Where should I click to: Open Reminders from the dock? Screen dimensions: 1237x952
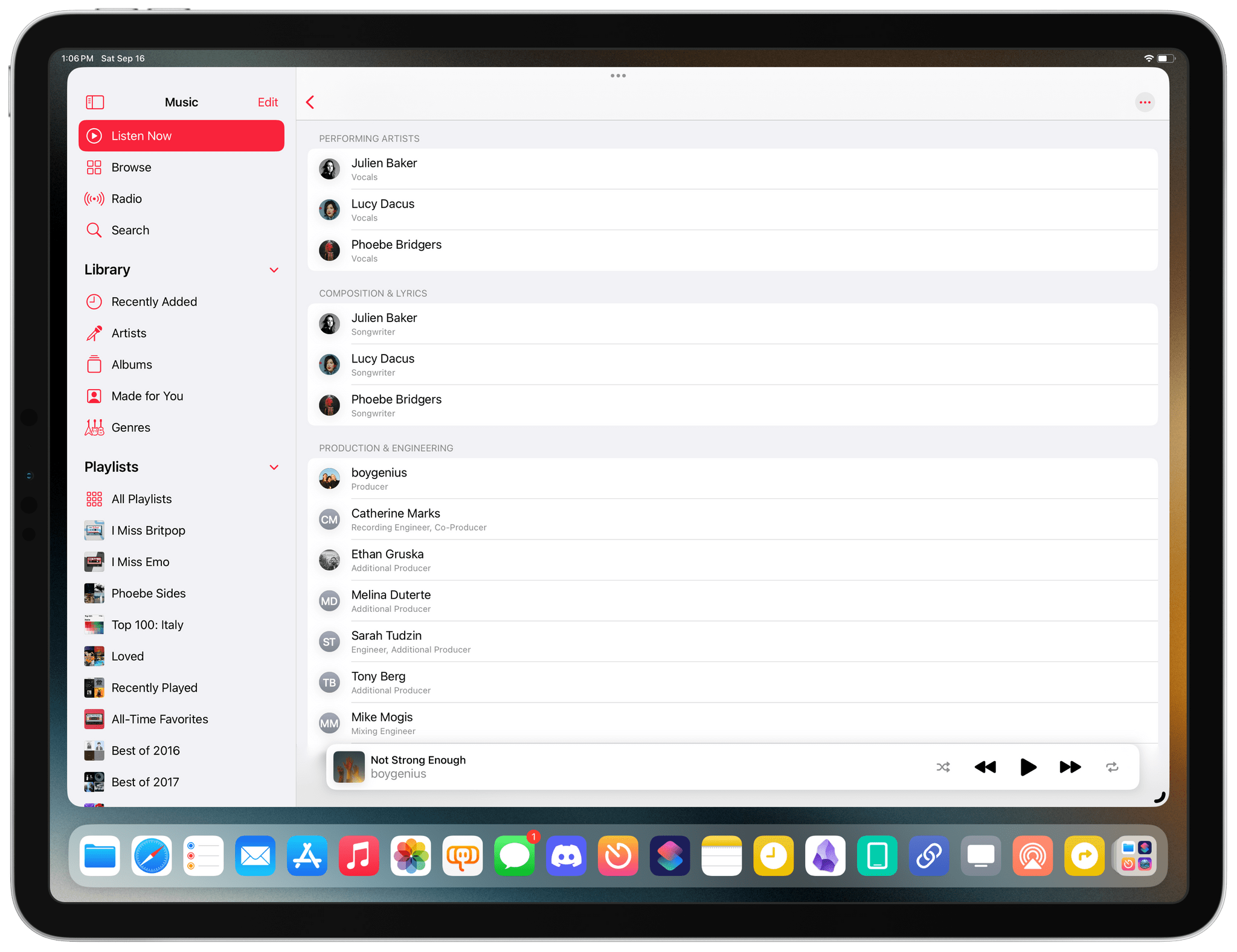point(204,856)
